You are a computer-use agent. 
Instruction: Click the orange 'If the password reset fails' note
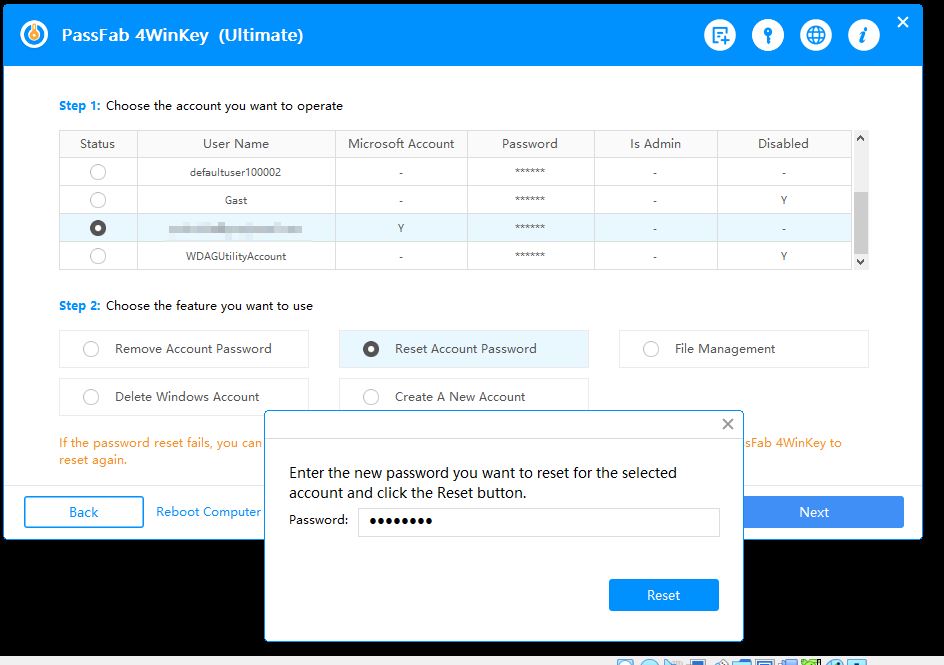(160, 451)
